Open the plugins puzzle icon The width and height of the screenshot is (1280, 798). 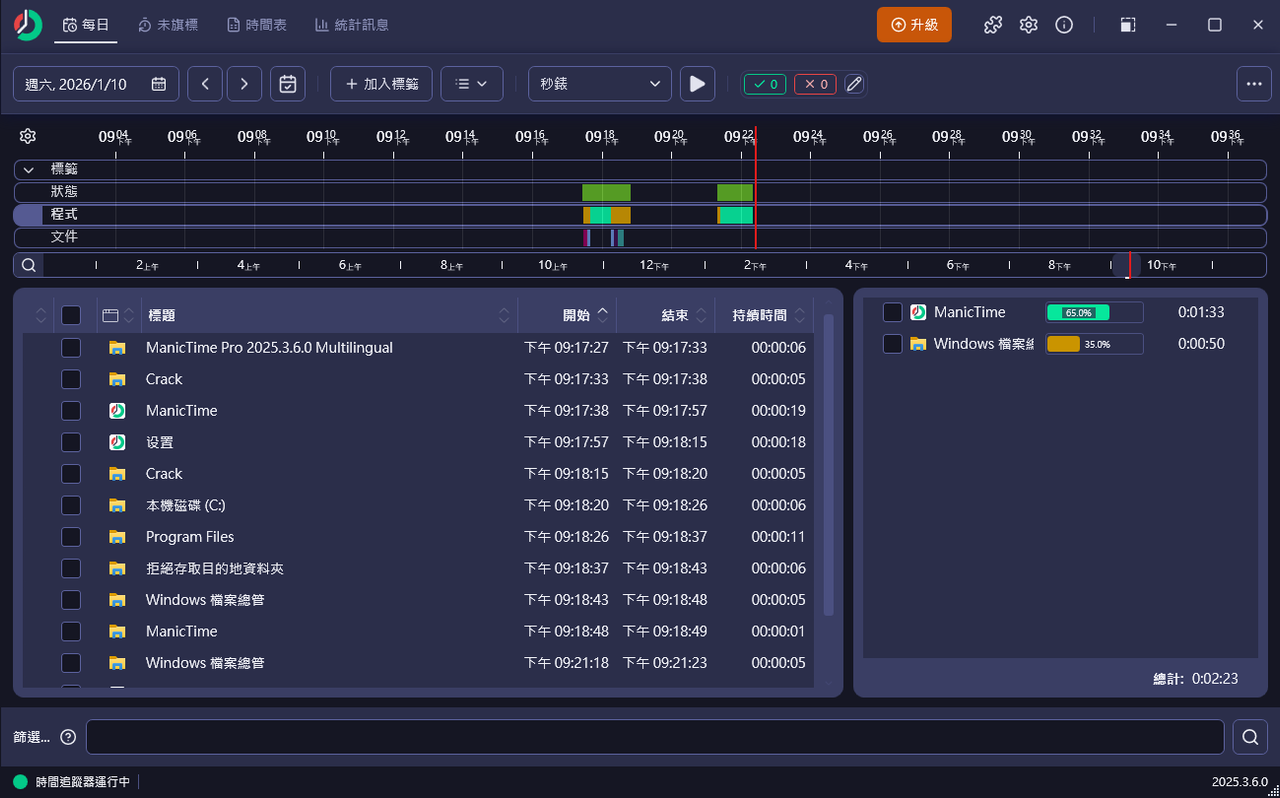(992, 25)
